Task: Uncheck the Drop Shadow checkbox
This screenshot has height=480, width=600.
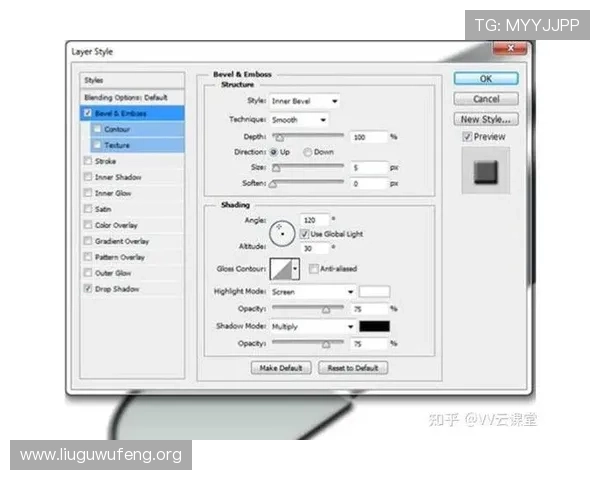Action: click(88, 289)
